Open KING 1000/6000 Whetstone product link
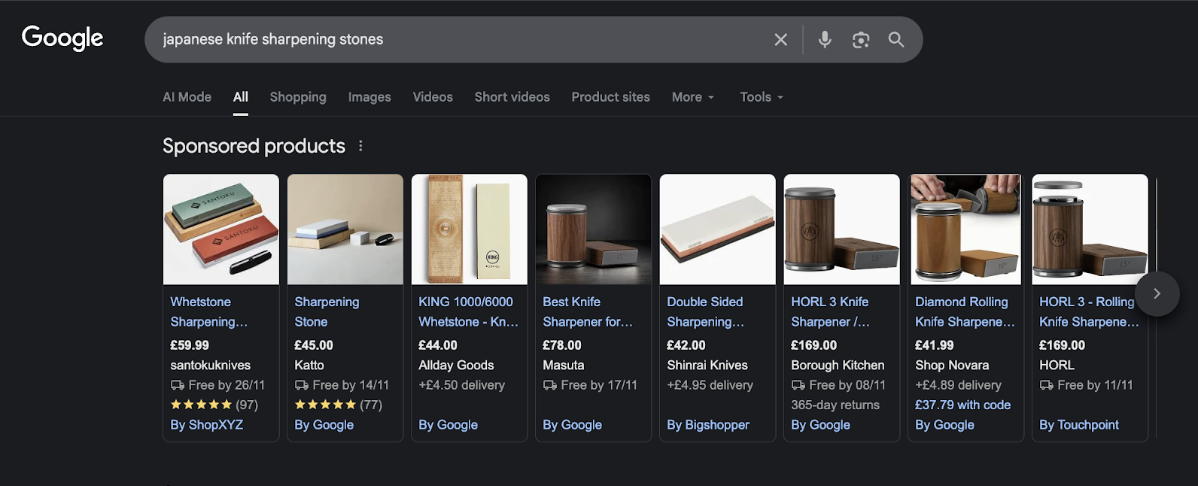Viewport: 1198px width, 486px height. 466,311
